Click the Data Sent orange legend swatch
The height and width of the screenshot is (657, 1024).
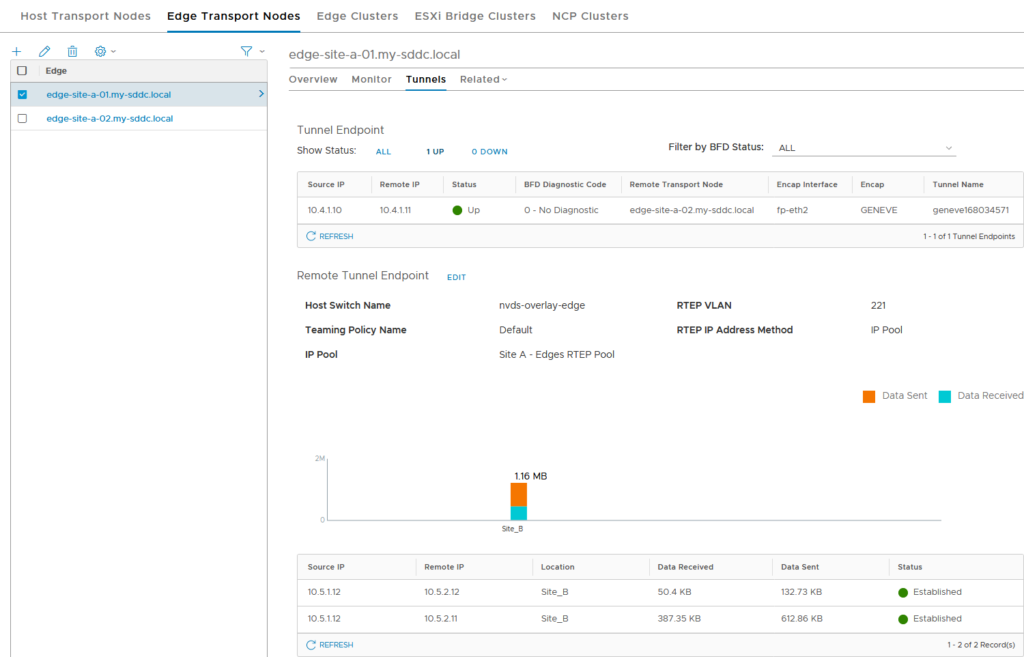pos(869,396)
